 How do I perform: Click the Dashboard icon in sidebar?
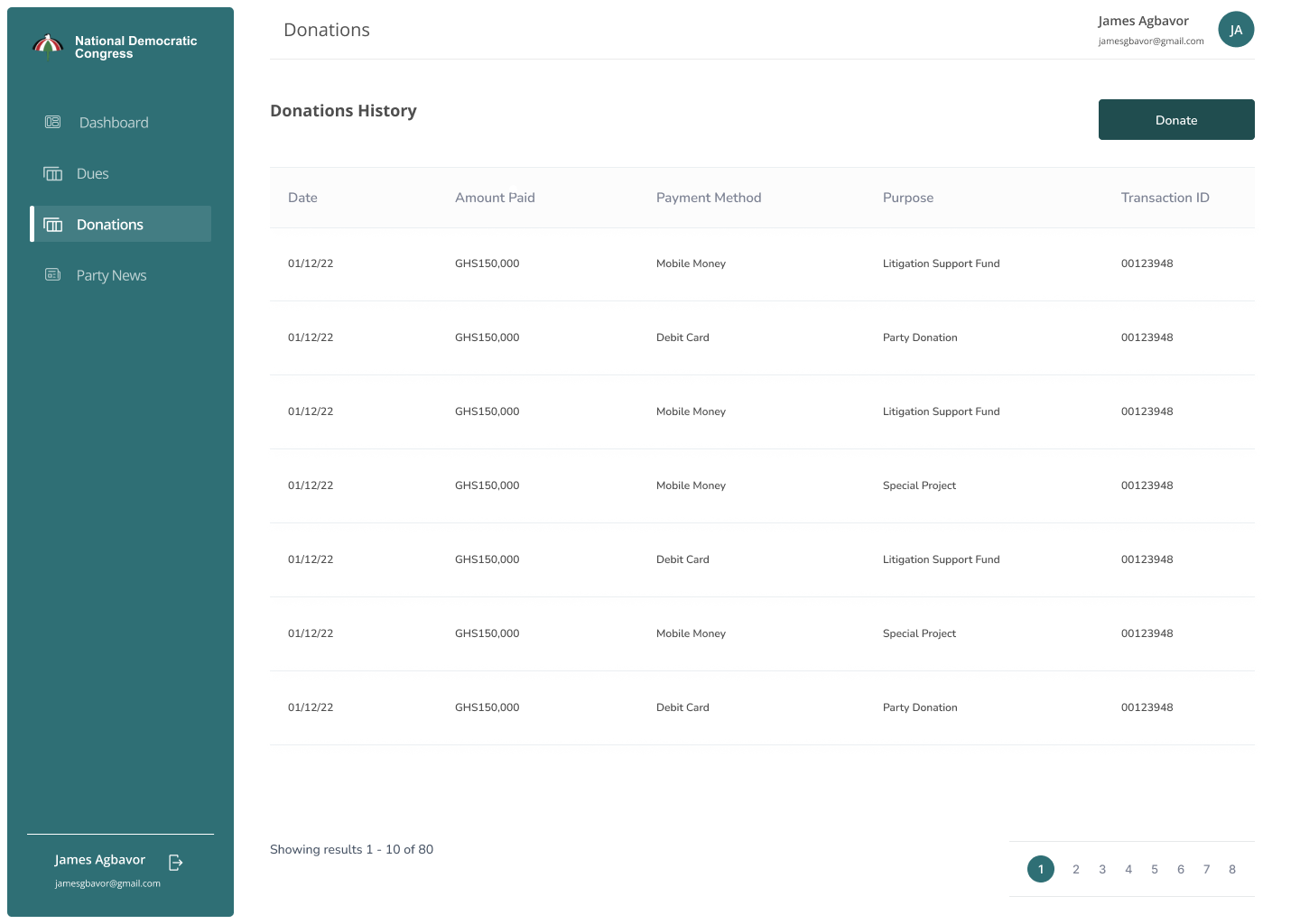[52, 122]
